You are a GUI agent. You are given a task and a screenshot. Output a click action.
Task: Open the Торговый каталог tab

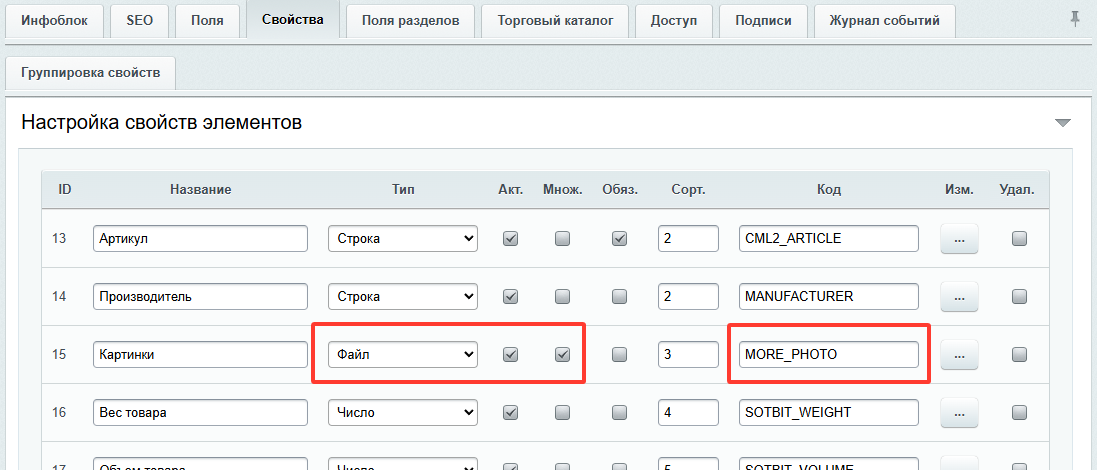555,21
